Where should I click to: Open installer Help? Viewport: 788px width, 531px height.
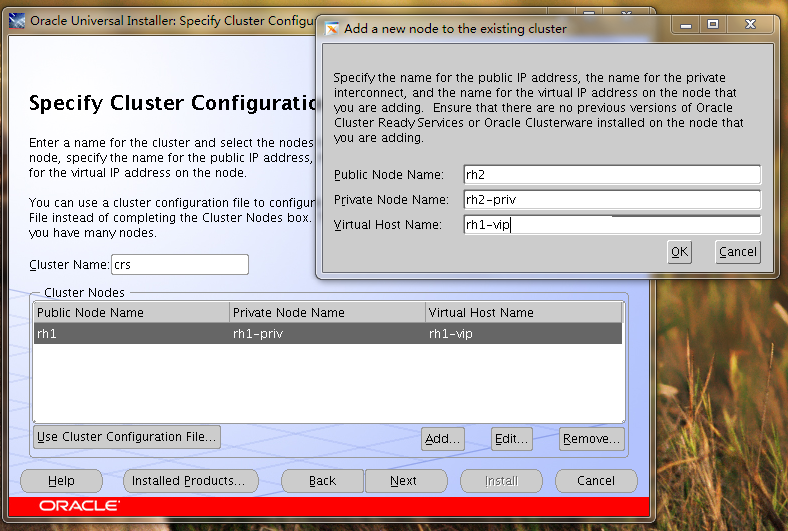[61, 481]
